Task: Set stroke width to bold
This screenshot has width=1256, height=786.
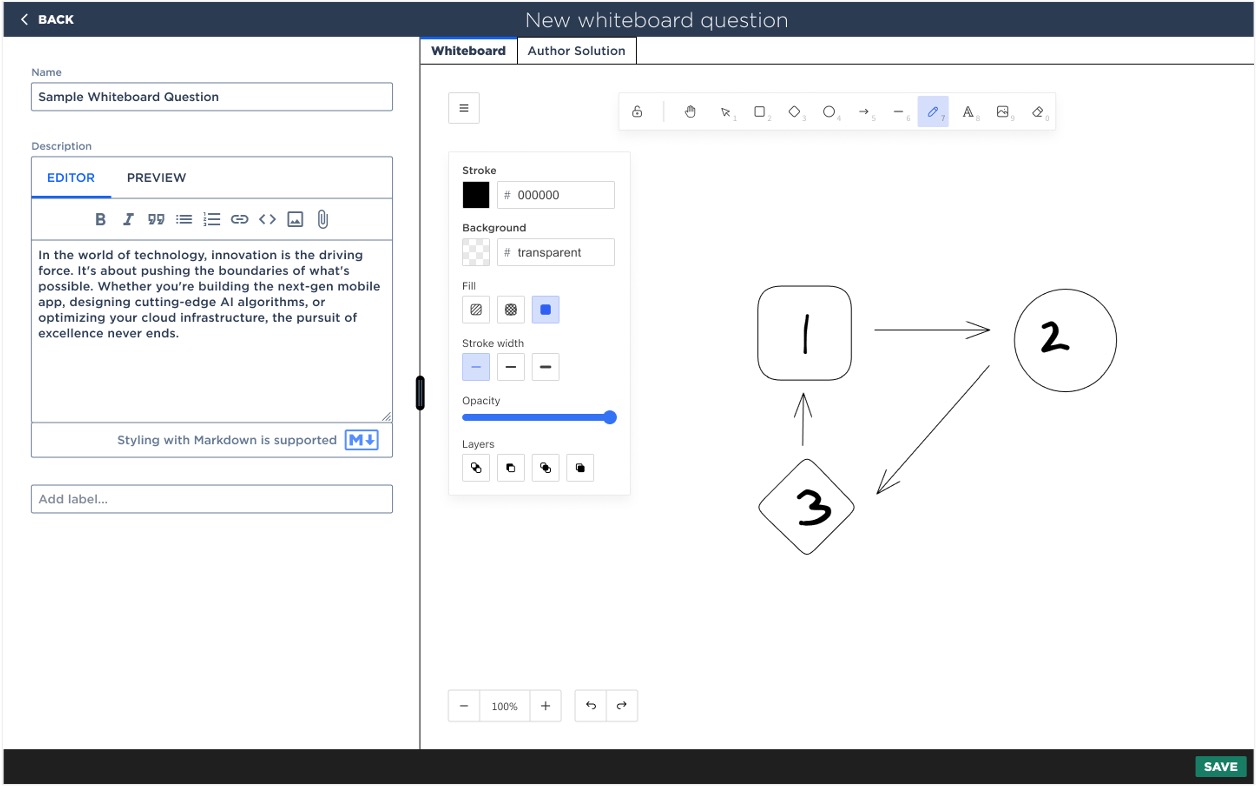Action: coord(511,367)
